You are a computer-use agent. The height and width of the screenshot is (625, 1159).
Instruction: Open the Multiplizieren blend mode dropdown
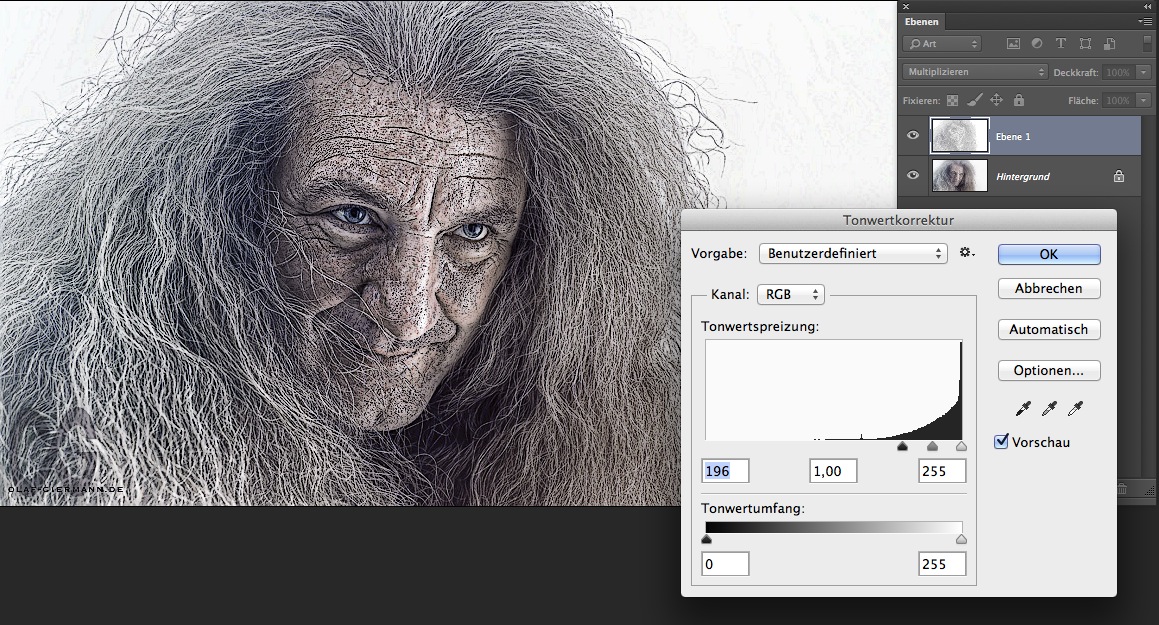974,72
